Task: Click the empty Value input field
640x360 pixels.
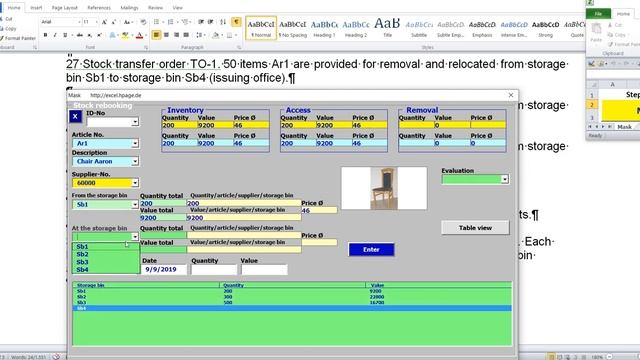Action: click(x=264, y=269)
